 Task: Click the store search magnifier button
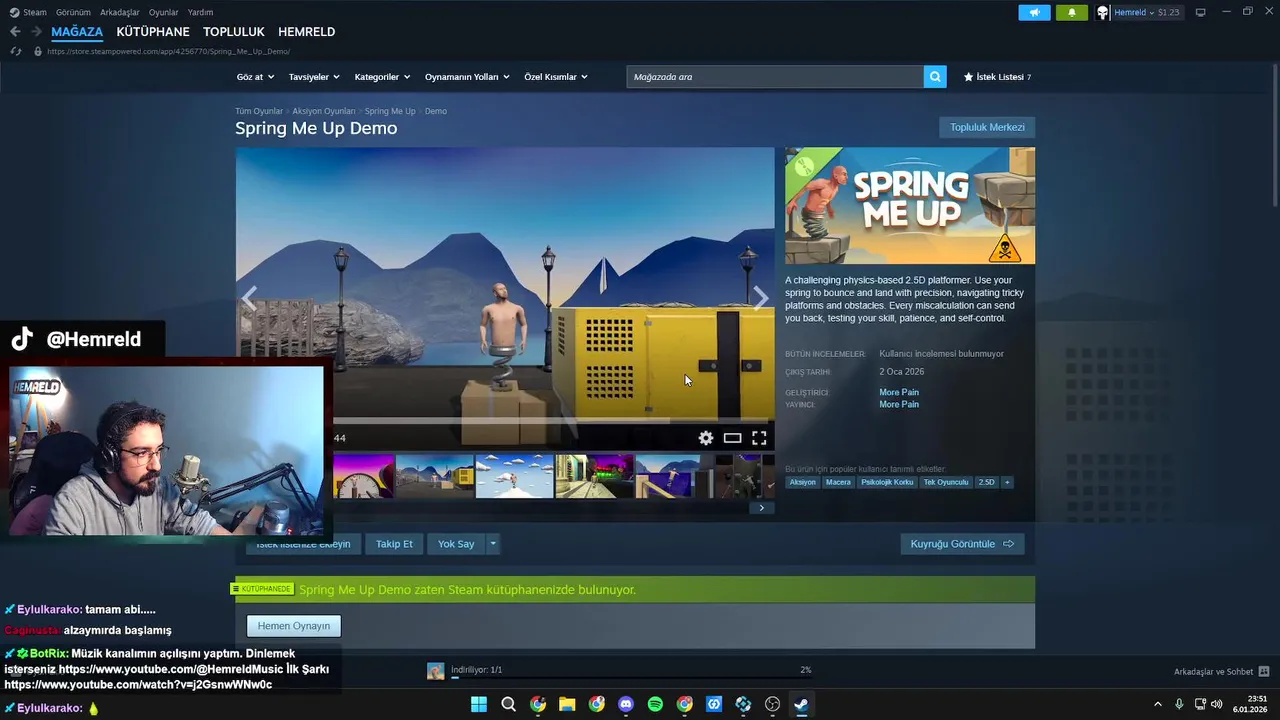[935, 77]
